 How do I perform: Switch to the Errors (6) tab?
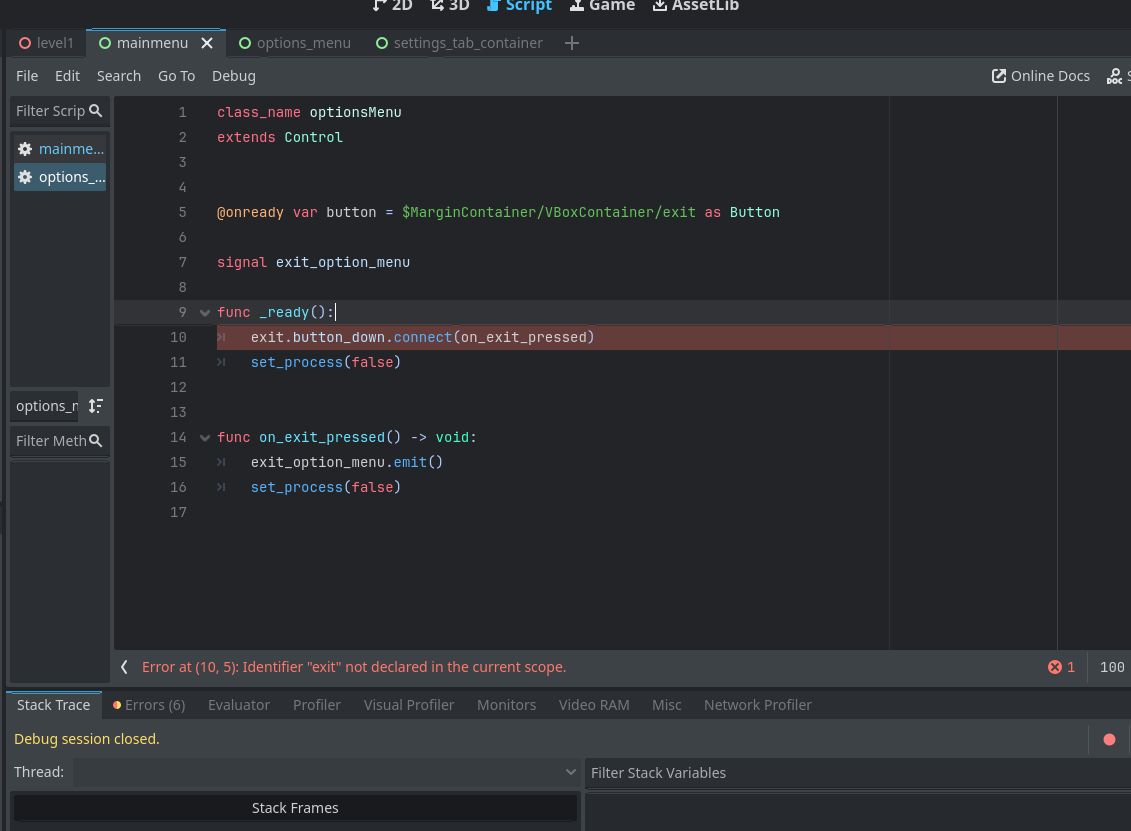[x=149, y=705]
